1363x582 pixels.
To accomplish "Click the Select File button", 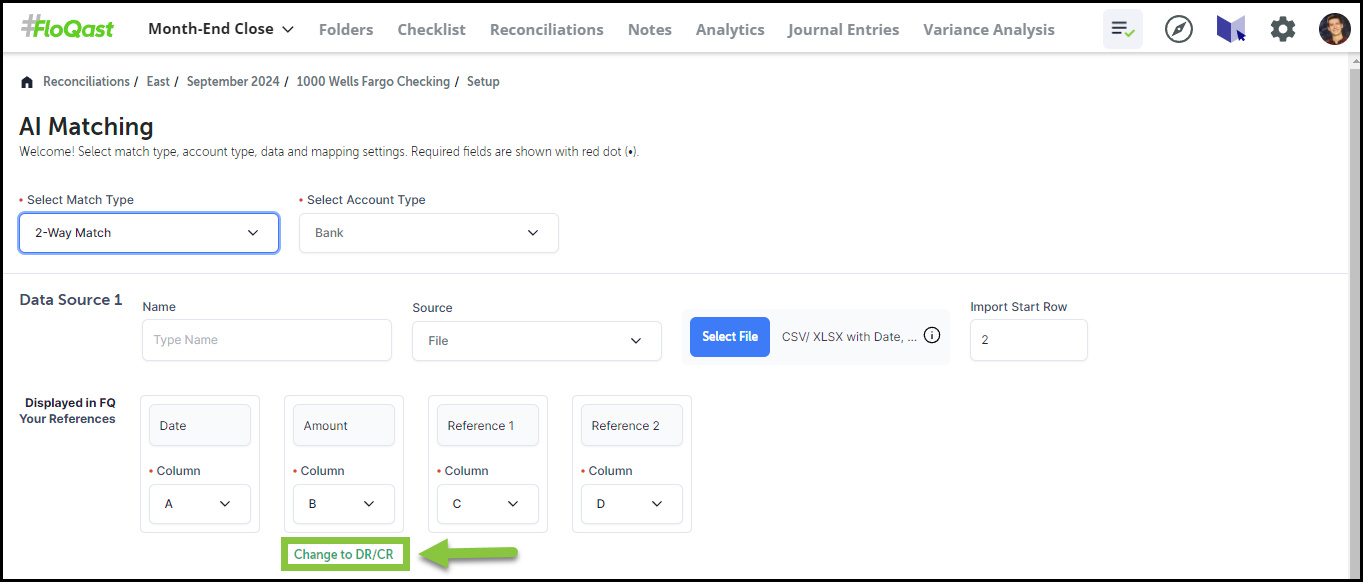I will point(730,337).
